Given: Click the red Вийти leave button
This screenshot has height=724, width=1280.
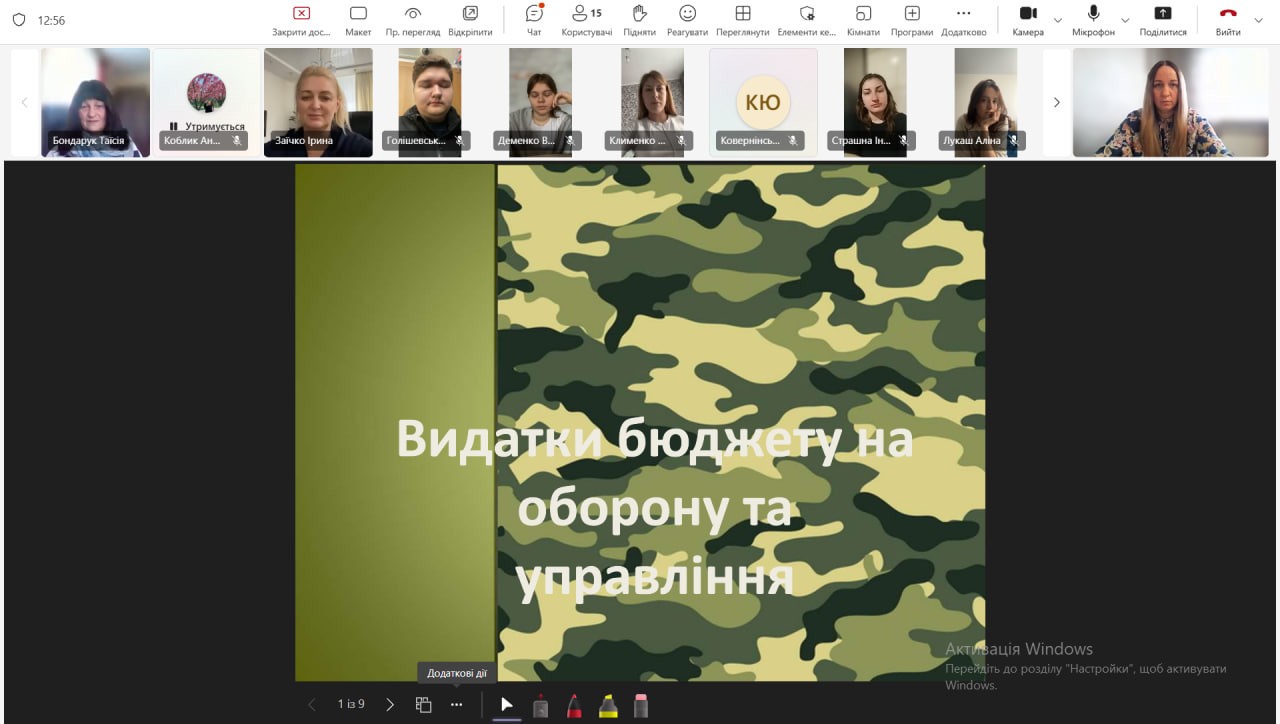Looking at the screenshot, I should [x=1228, y=20].
